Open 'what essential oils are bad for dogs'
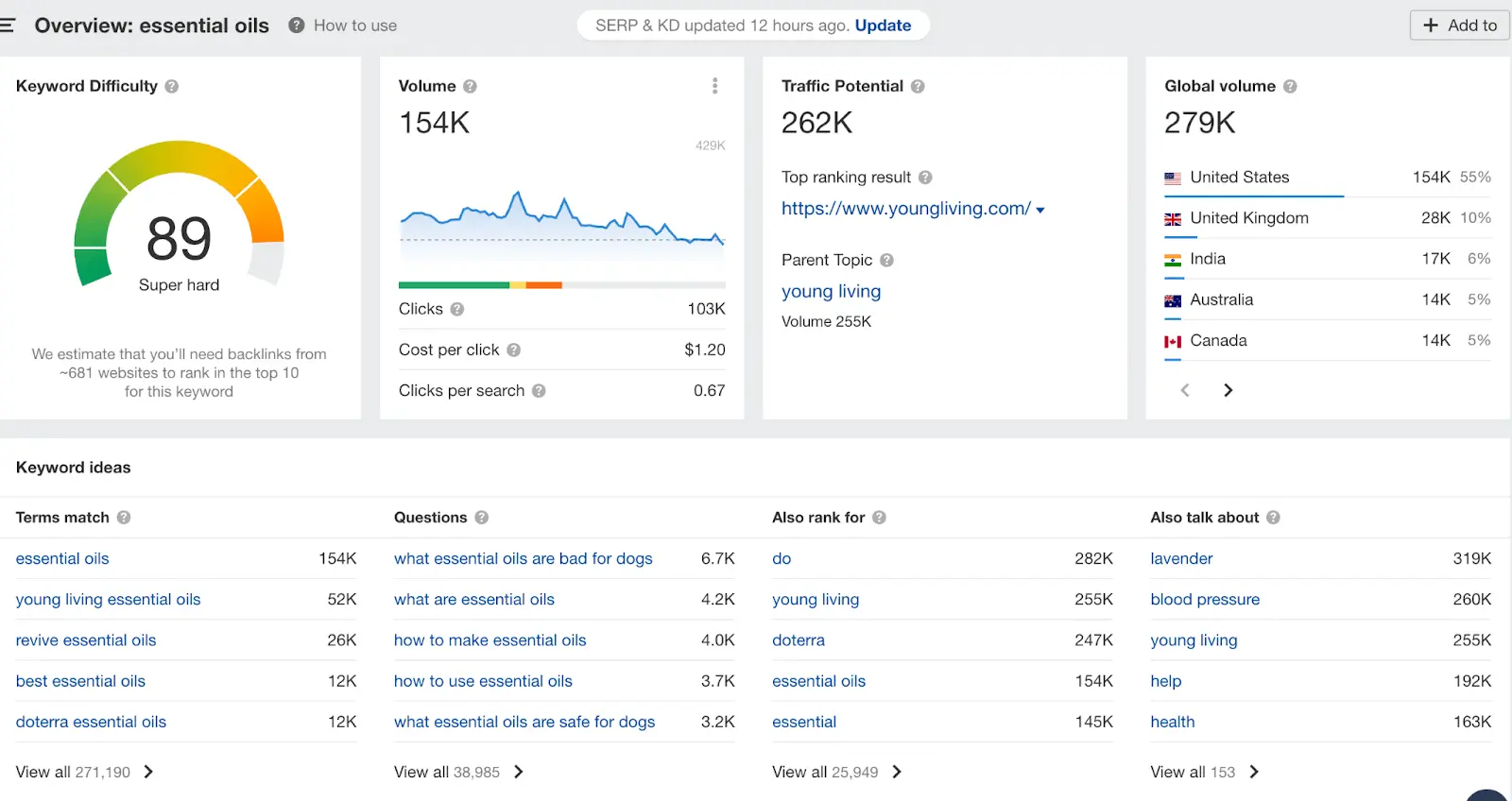The image size is (1512, 801). coord(523,558)
